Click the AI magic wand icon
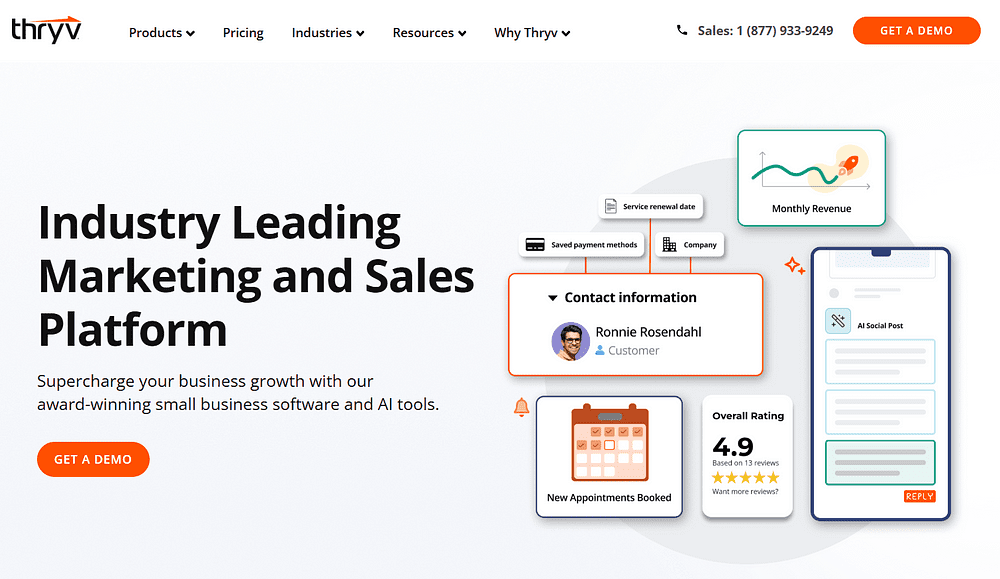Image resolution: width=1000 pixels, height=579 pixels. pyautogui.click(x=838, y=321)
